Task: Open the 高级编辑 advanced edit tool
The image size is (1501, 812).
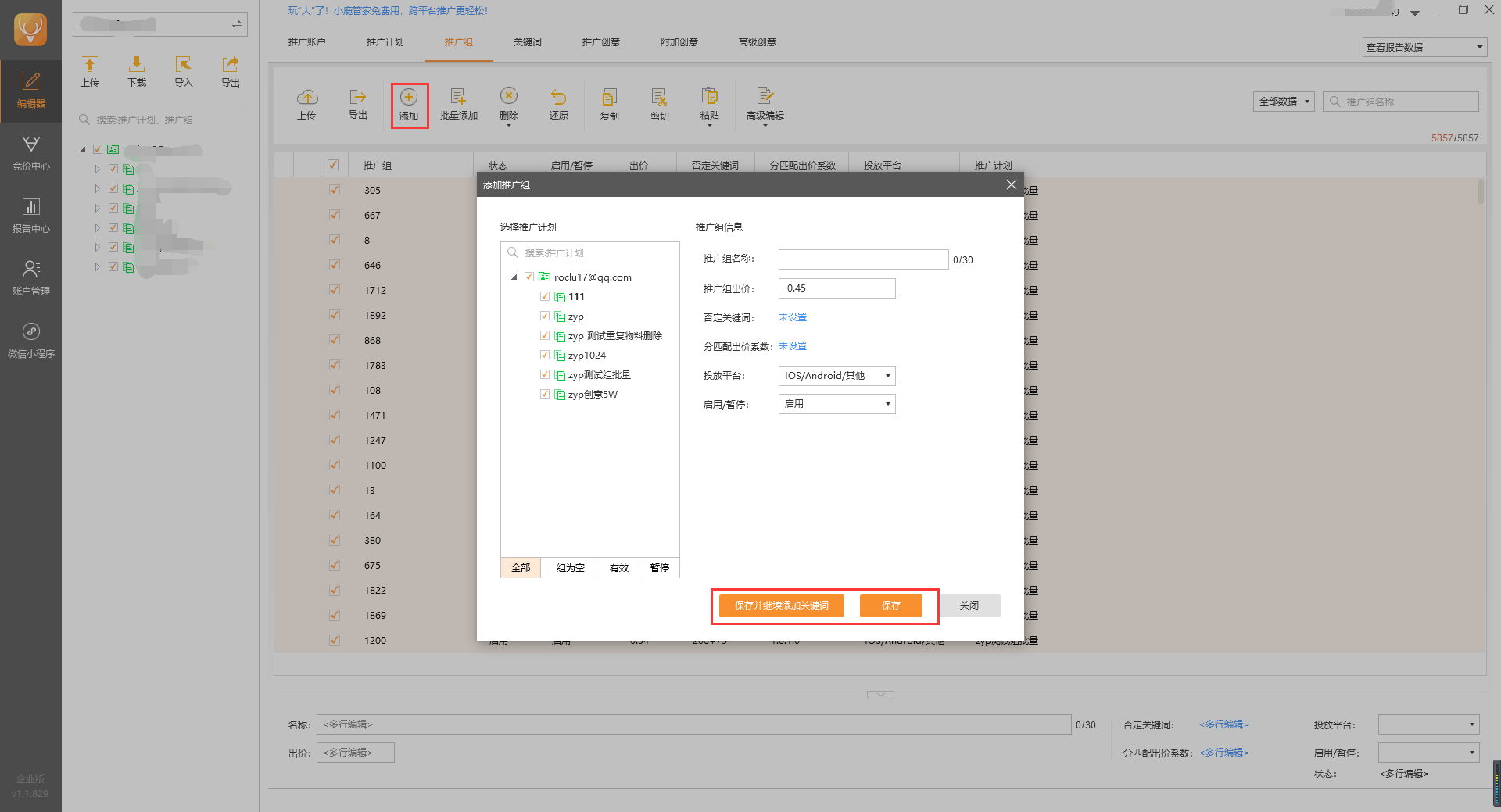Action: [765, 106]
